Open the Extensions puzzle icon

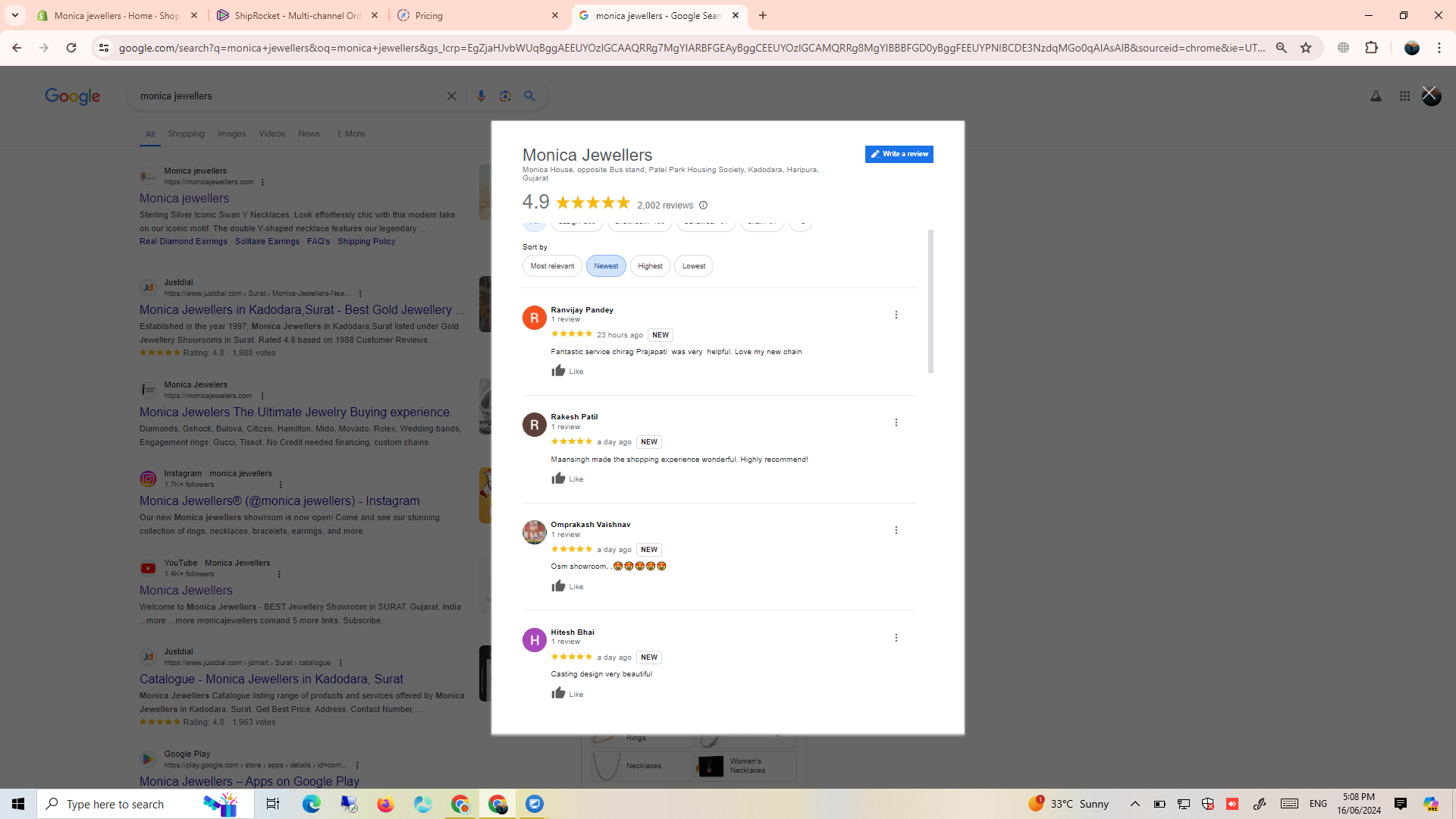click(1371, 48)
